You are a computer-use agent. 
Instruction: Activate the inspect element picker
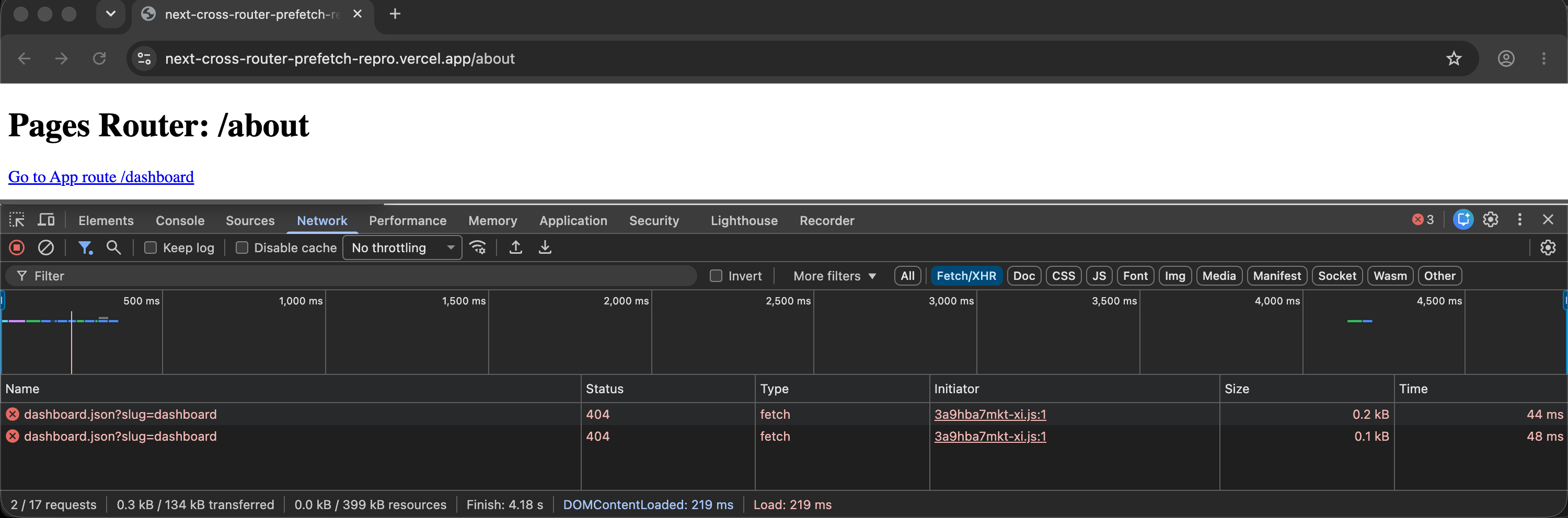point(17,219)
